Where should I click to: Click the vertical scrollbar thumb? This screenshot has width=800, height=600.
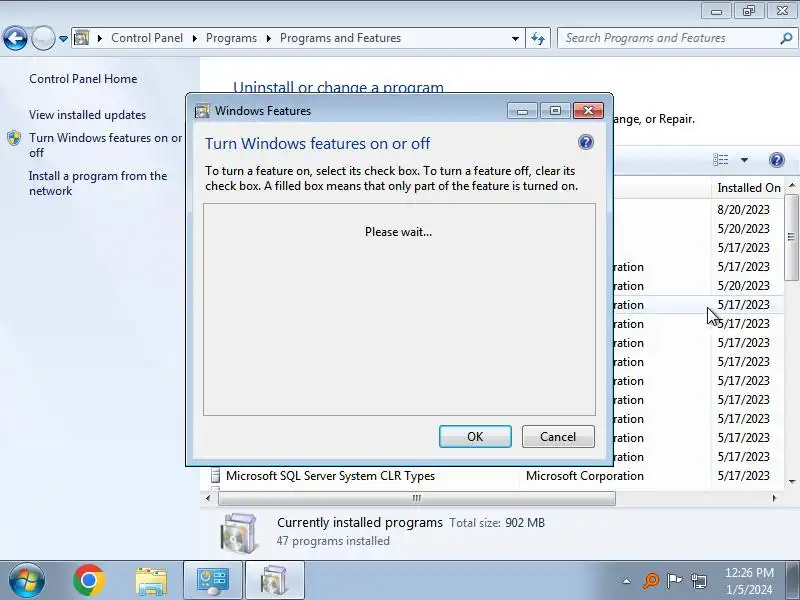pyautogui.click(x=791, y=237)
